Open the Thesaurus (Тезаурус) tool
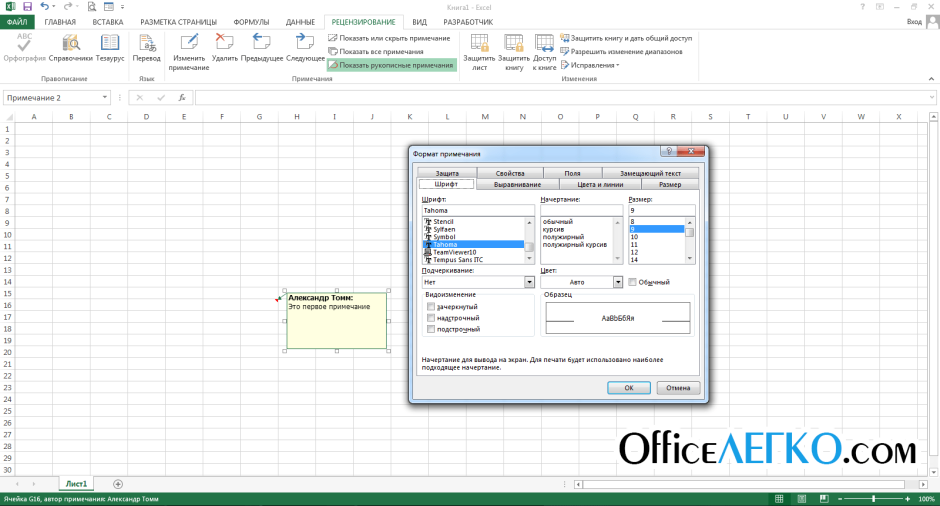The width and height of the screenshot is (940, 506). tap(110, 47)
